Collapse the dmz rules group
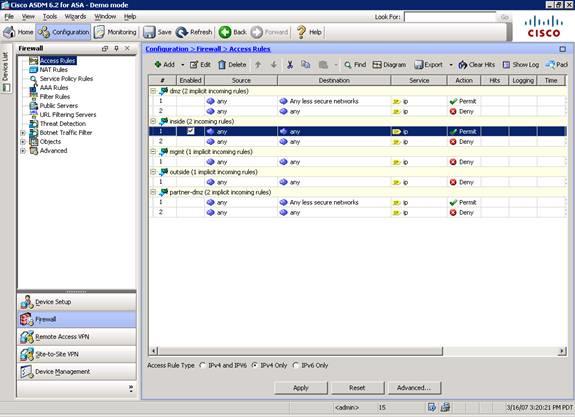This screenshot has width=575, height=417. [153, 91]
